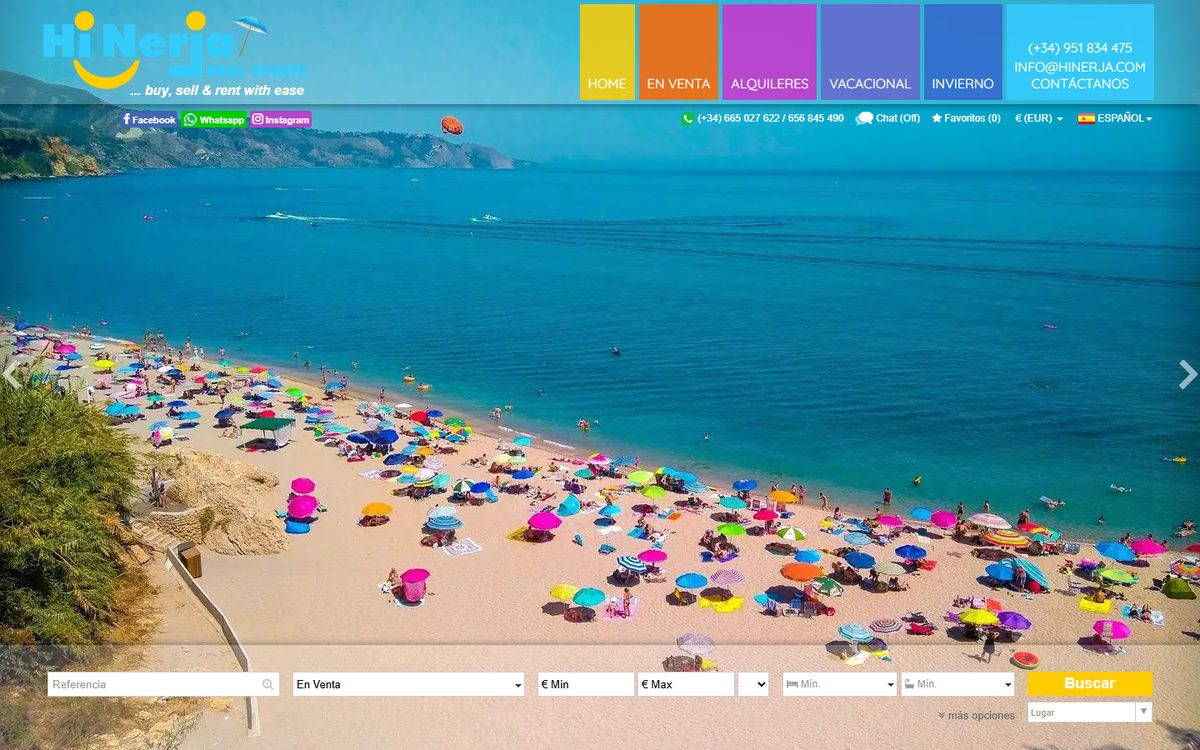Focus the € Max price field
This screenshot has height=750, width=1200.
(686, 684)
